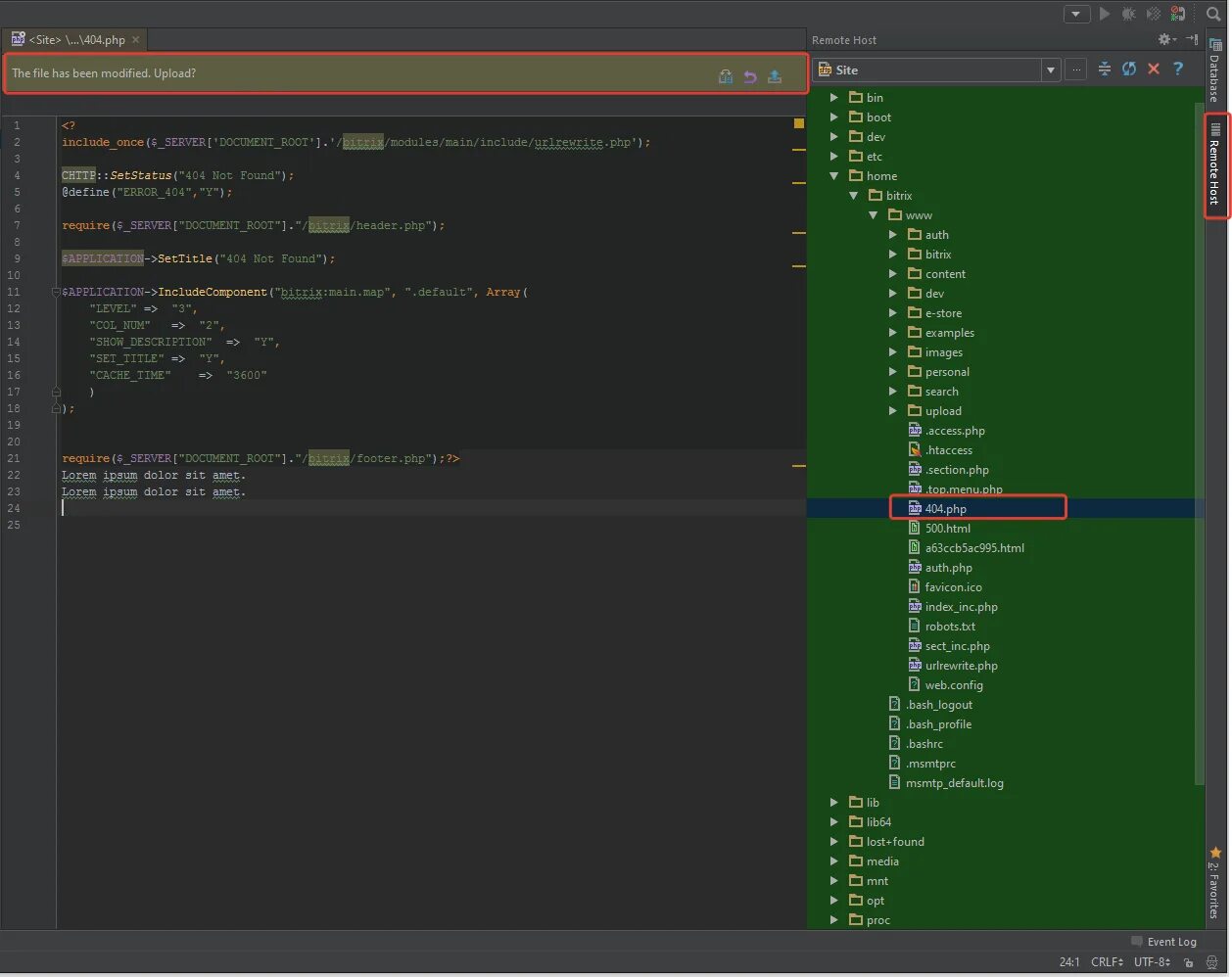
Task: Expand the etc folder
Action: tap(834, 157)
